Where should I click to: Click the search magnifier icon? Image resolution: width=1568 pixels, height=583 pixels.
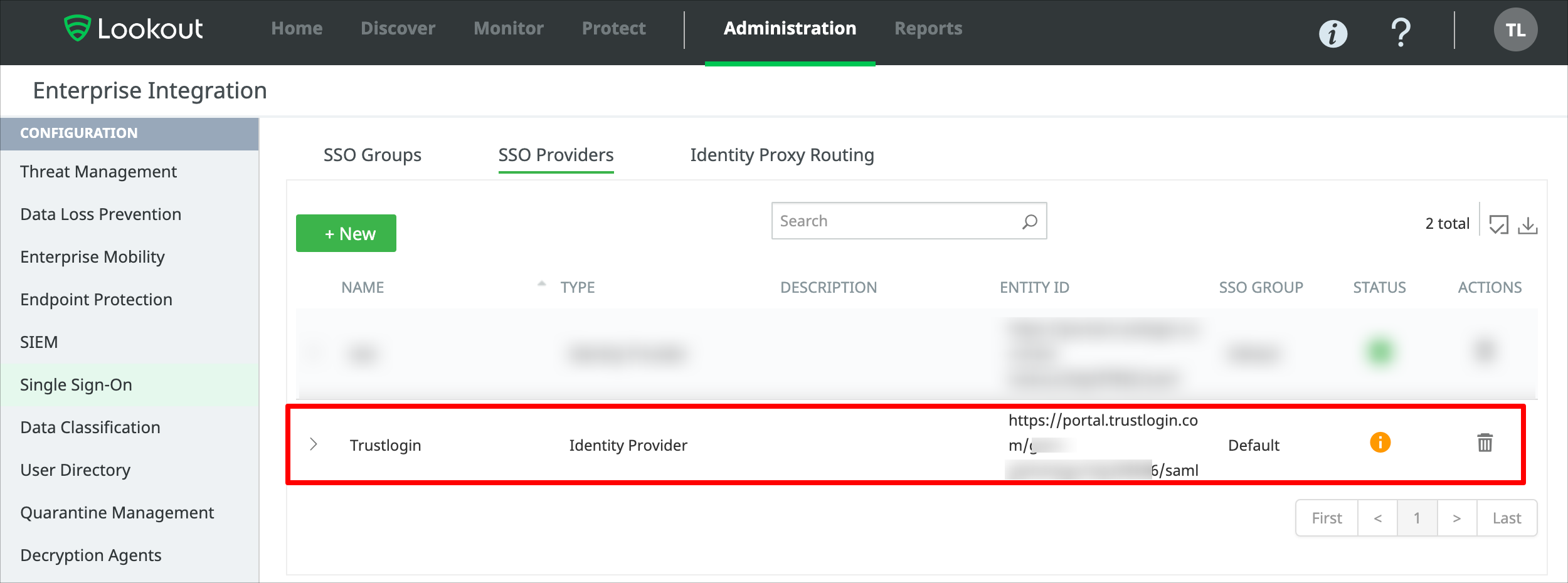[x=1029, y=221]
